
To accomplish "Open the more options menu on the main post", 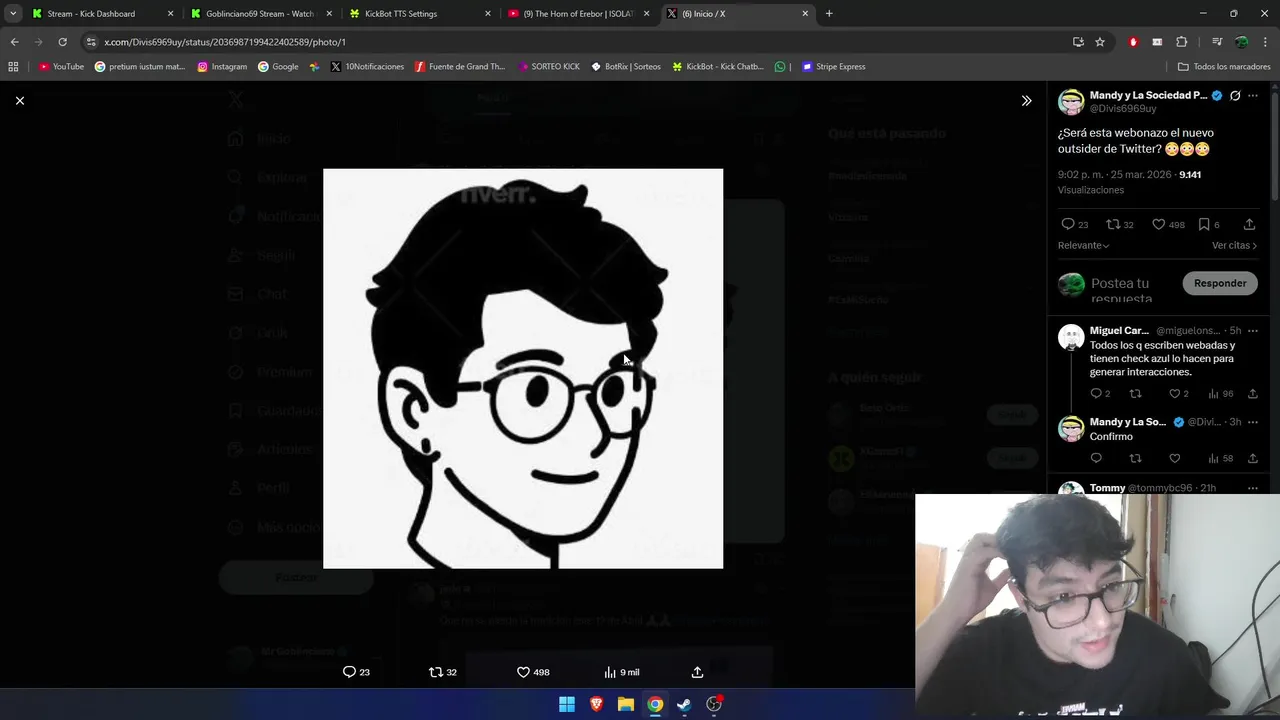I will (x=1253, y=96).
